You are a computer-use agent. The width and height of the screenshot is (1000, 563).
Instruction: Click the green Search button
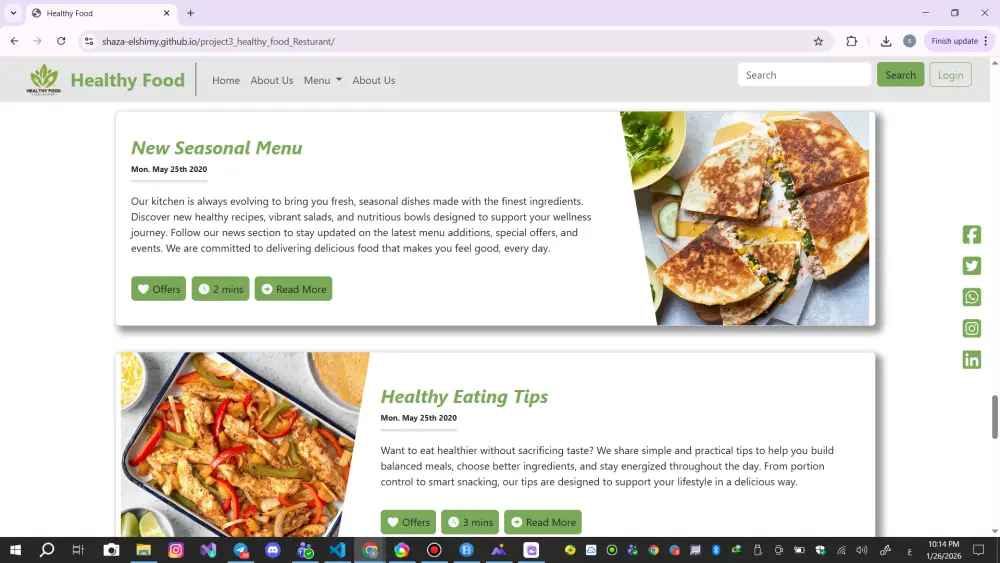[900, 75]
